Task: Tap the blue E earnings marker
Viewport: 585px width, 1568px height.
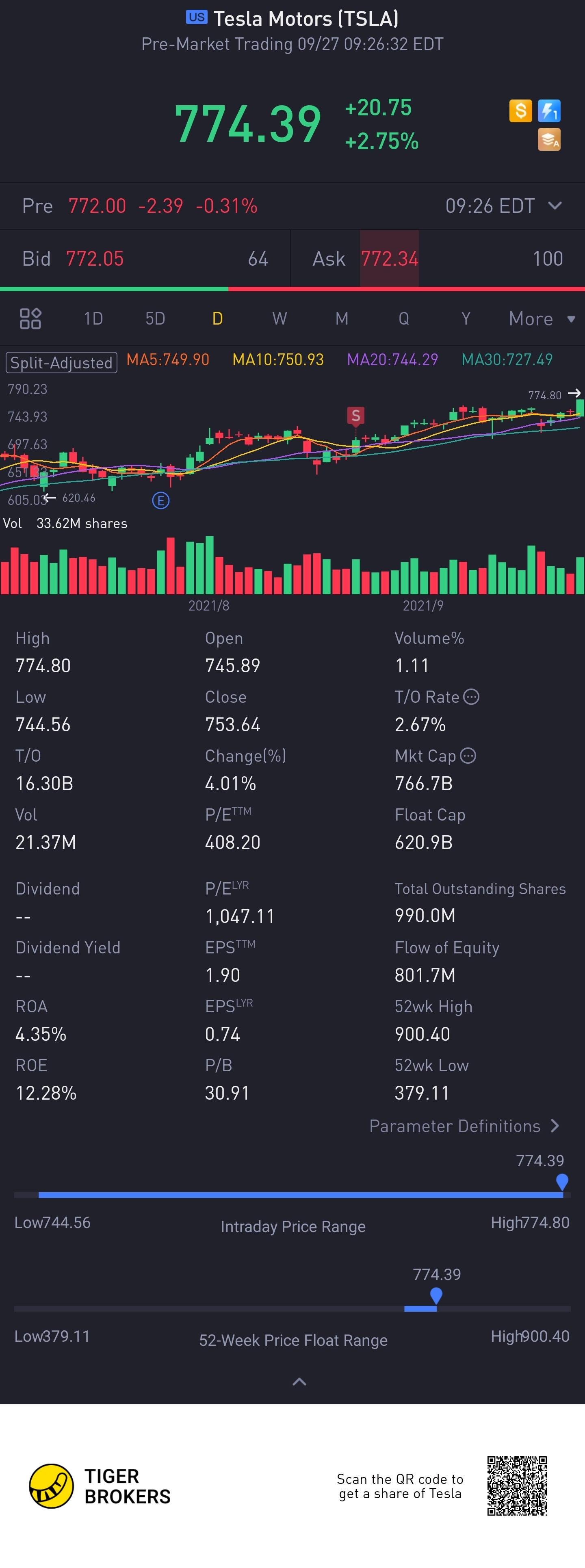Action: 161,501
